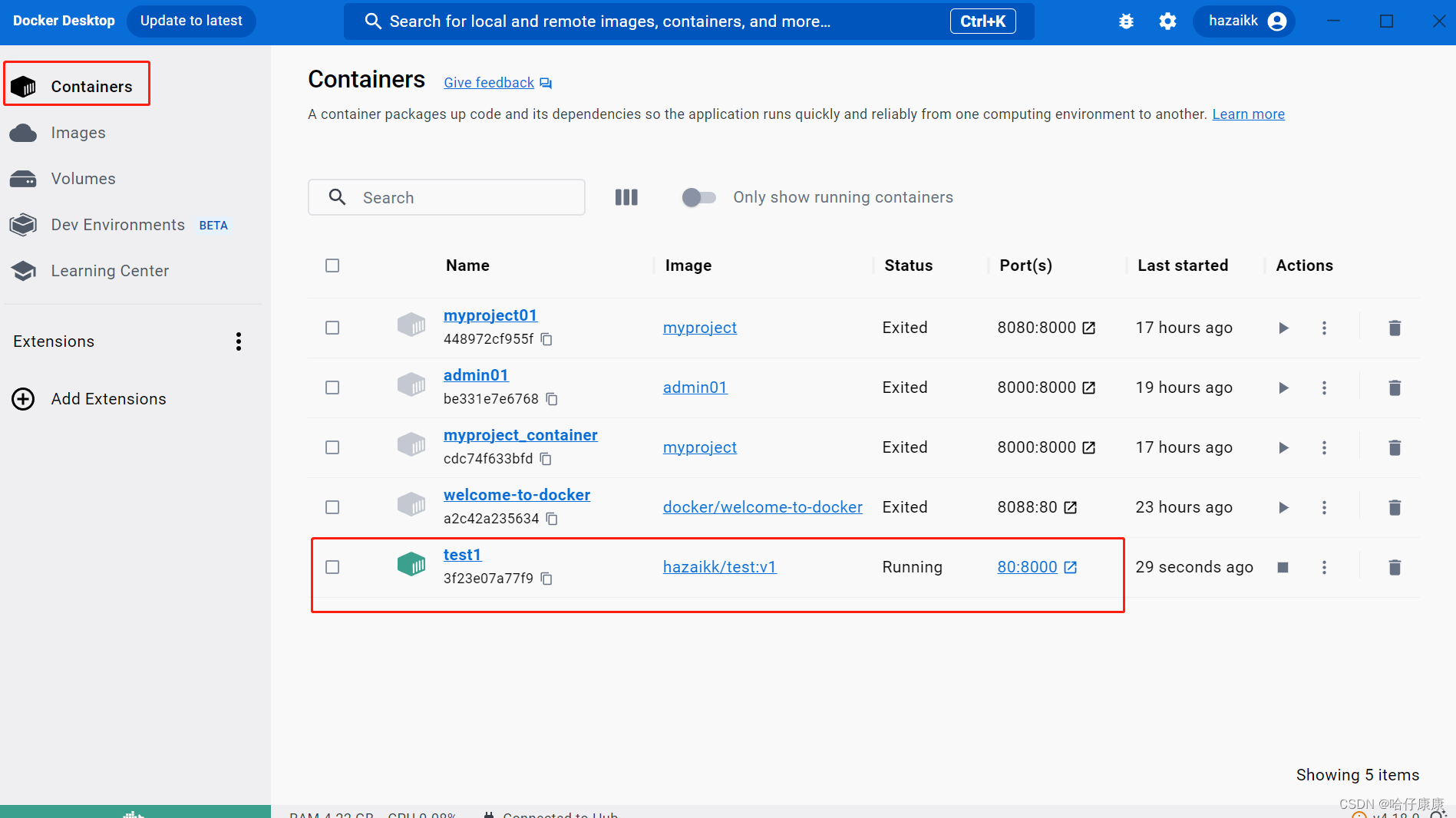This screenshot has width=1456, height=818.
Task: Select checkbox for myproject_container row
Action: pos(332,447)
